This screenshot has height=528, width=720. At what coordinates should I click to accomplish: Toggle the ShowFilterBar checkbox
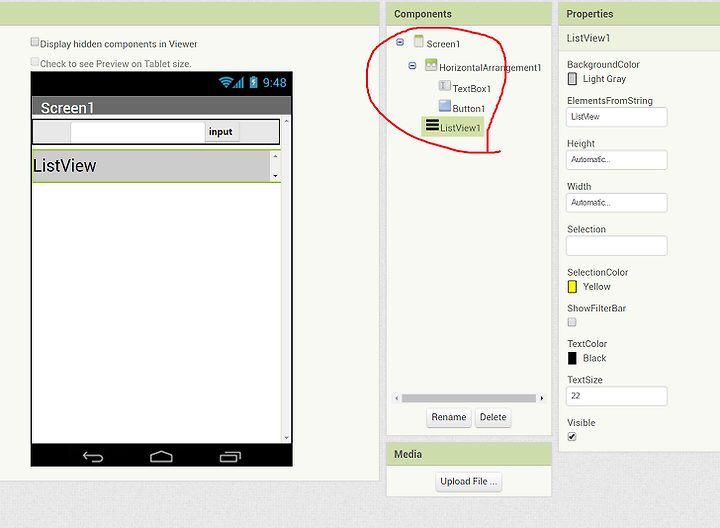click(572, 322)
